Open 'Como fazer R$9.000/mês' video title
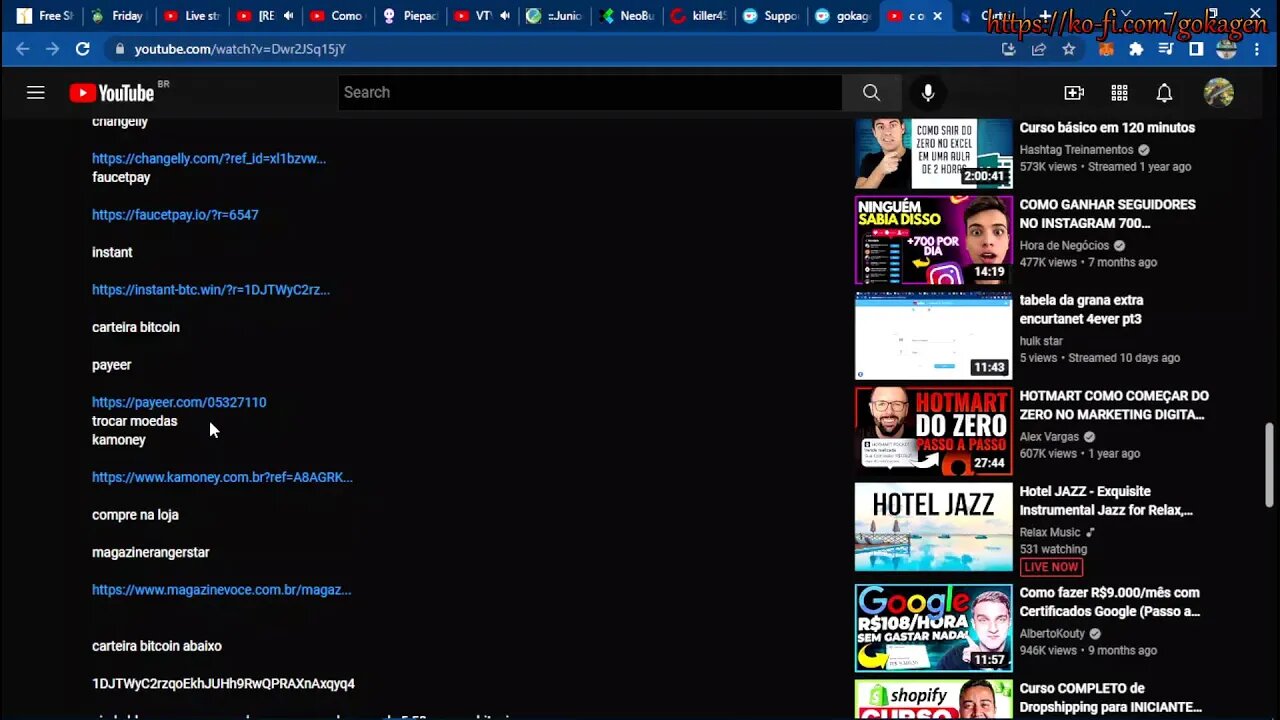This screenshot has width=1280, height=720. [x=1109, y=602]
